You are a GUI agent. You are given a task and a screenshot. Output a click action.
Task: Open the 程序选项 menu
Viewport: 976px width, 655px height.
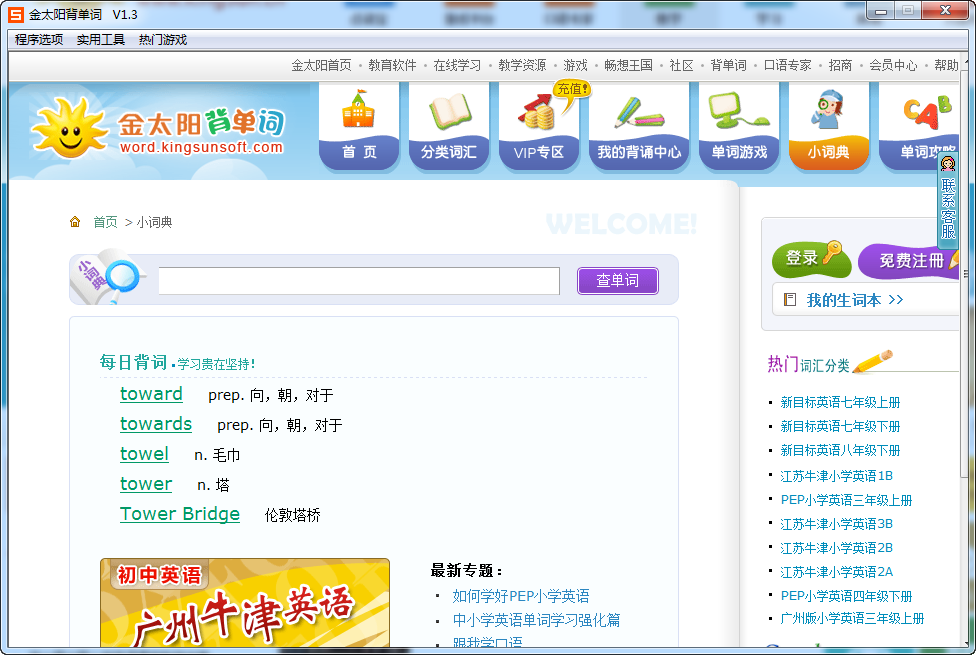39,40
